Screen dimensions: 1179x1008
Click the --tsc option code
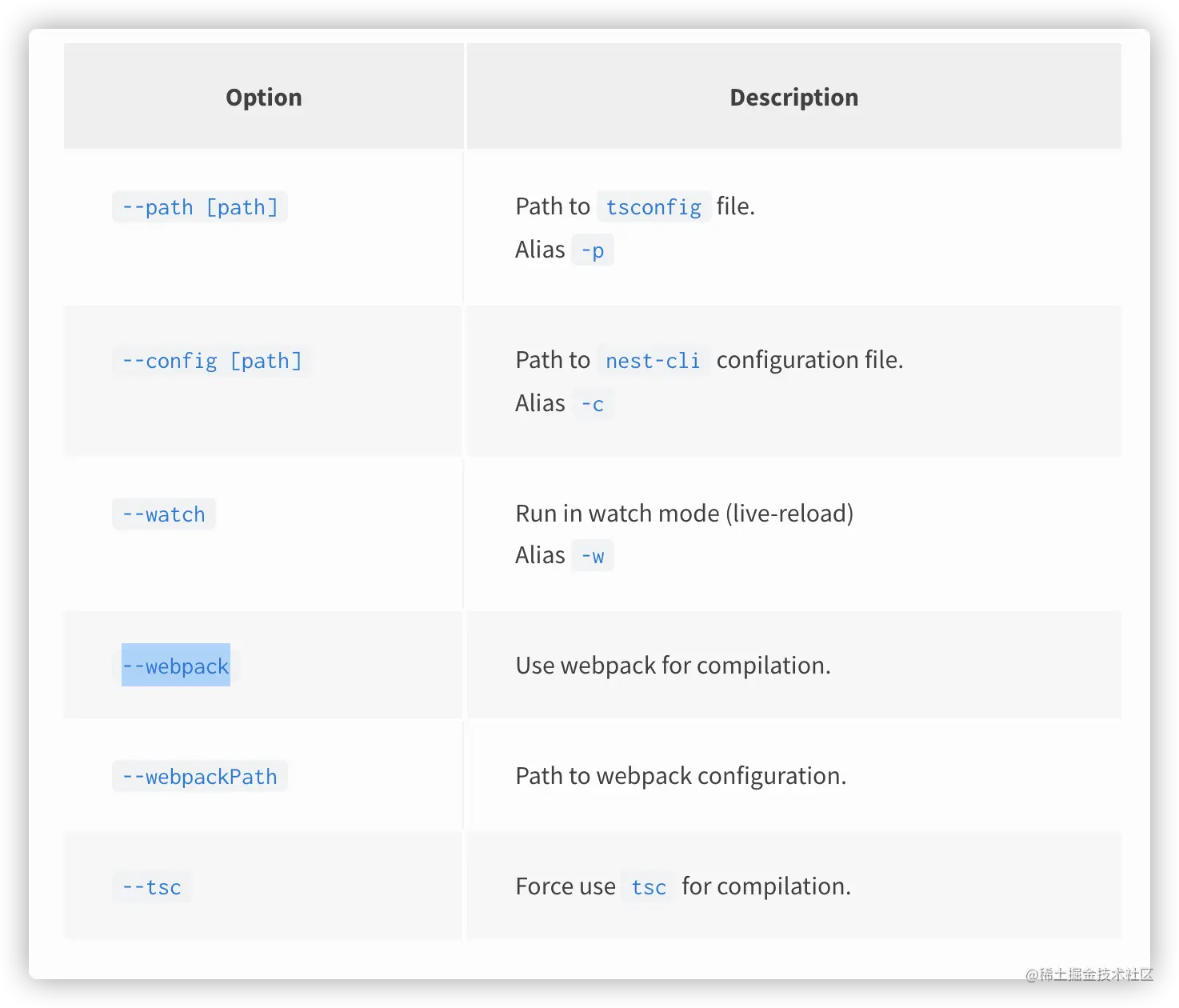pyautogui.click(x=152, y=887)
